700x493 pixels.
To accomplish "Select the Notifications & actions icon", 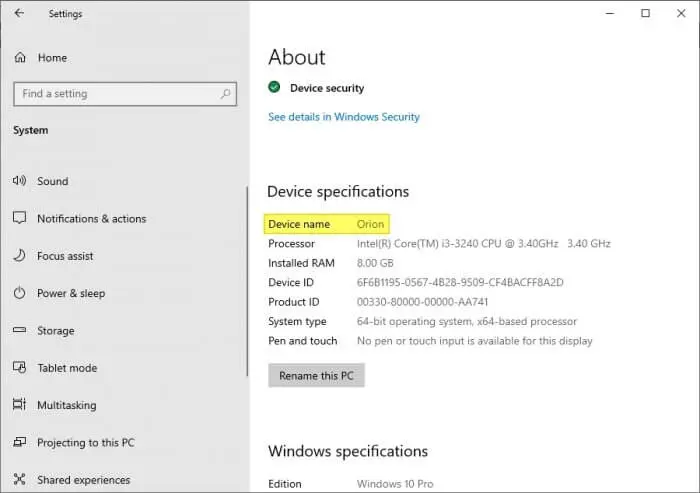I will (x=20, y=218).
